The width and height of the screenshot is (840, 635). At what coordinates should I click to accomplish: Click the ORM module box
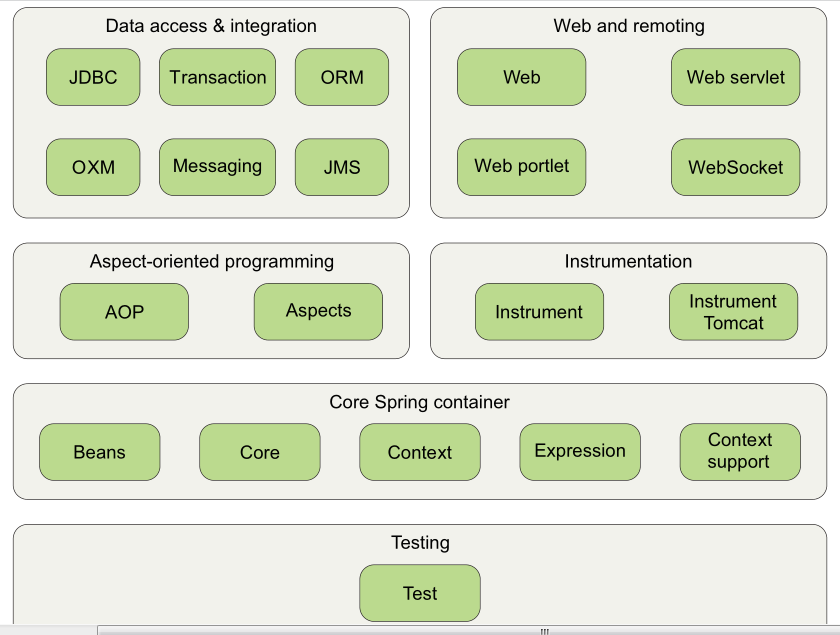point(342,77)
